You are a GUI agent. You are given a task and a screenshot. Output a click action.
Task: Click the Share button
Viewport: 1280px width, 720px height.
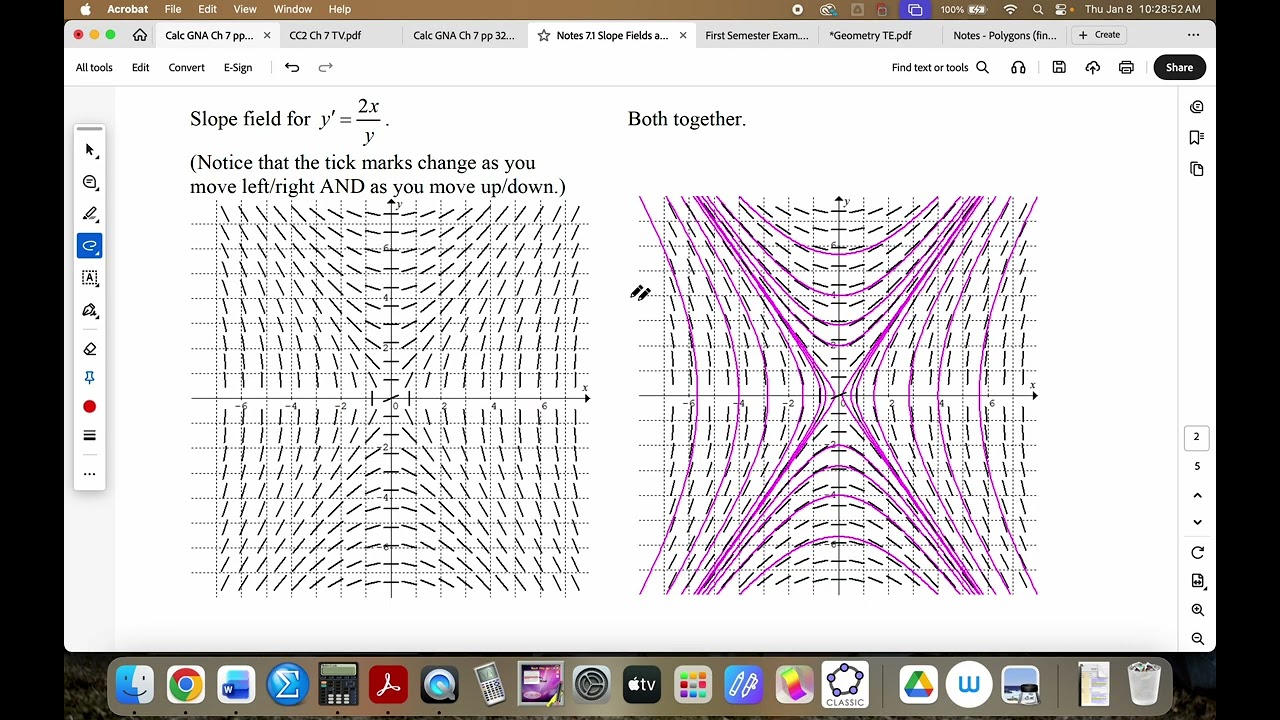point(1179,67)
